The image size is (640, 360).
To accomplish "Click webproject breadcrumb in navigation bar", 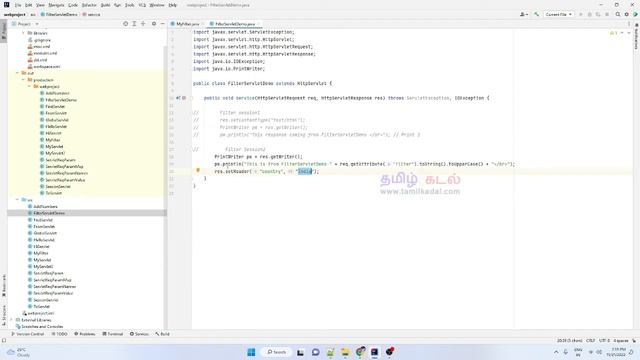I will (15, 14).
